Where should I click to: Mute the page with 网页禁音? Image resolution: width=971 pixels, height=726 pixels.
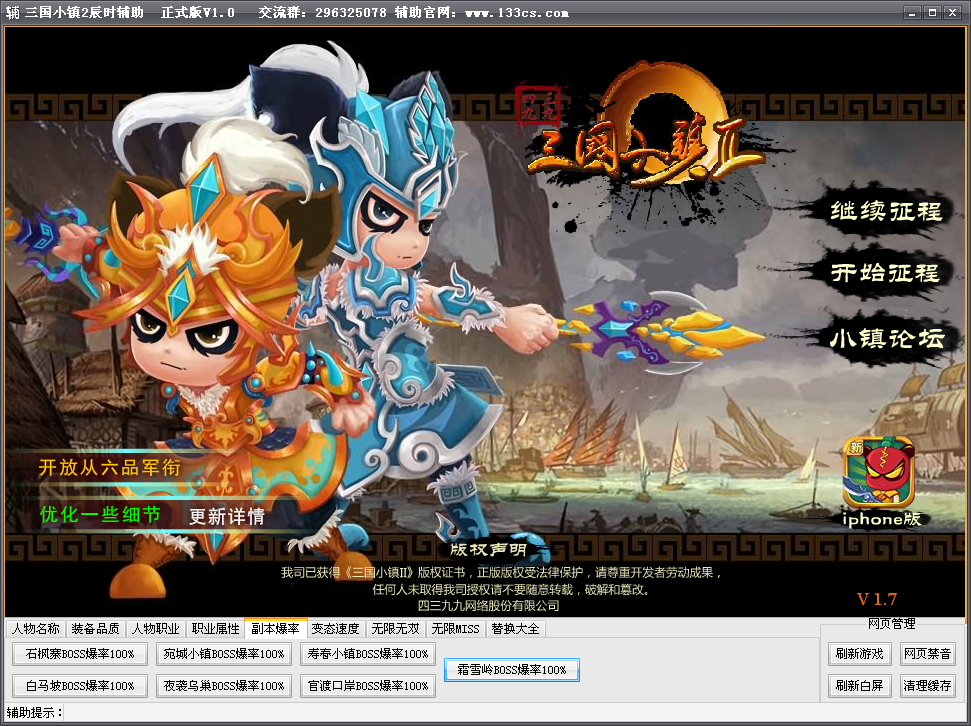(927, 655)
